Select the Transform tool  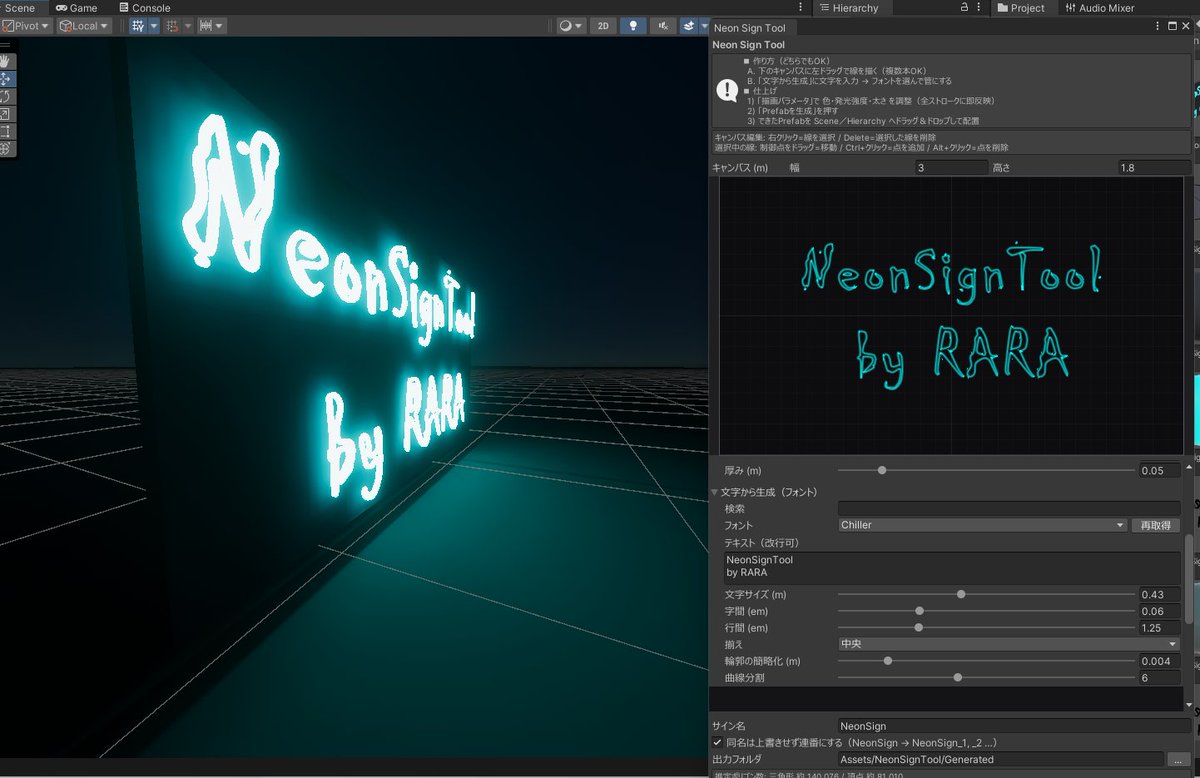[7, 148]
